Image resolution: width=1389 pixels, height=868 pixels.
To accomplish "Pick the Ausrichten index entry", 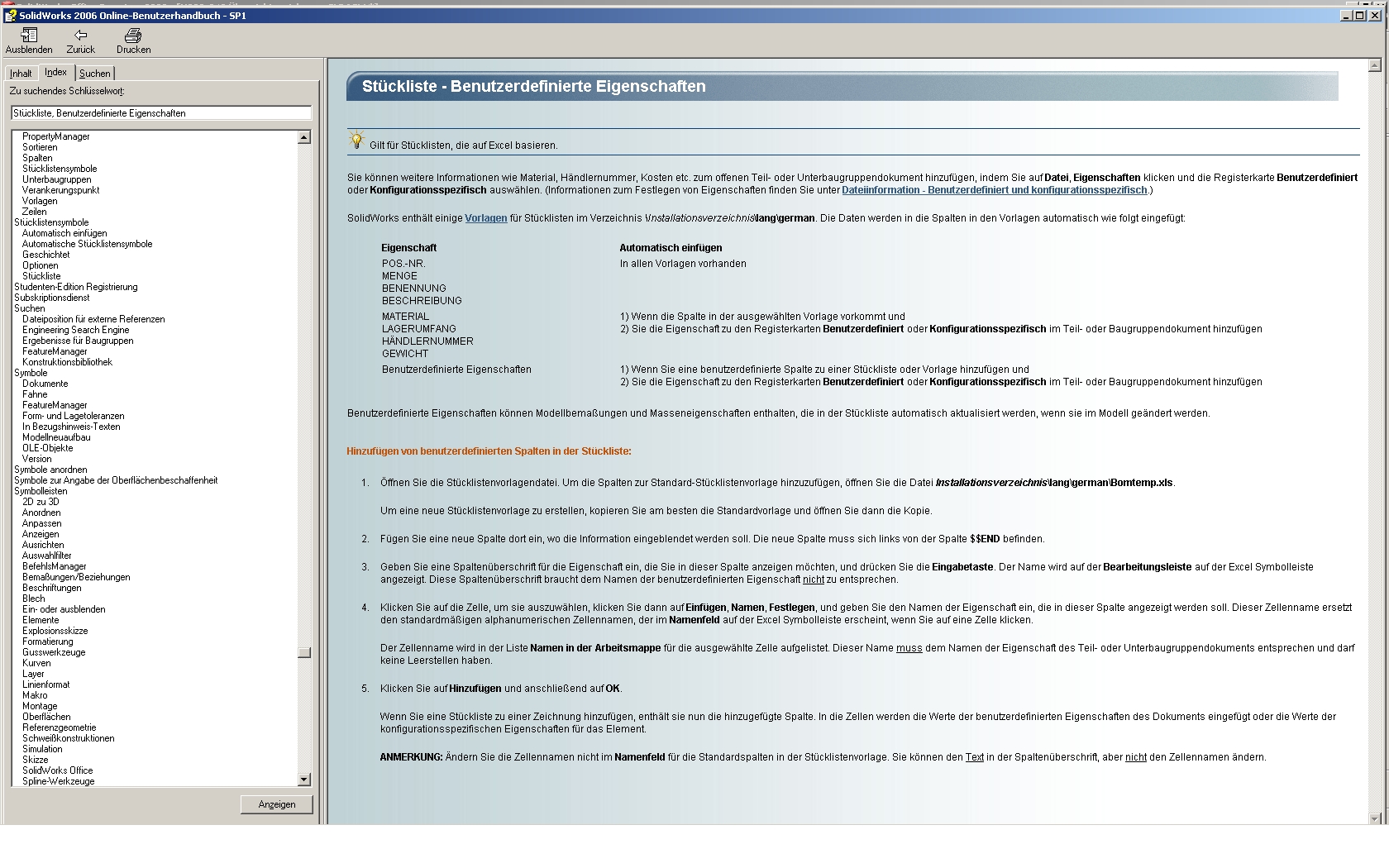I will pyautogui.click(x=43, y=545).
